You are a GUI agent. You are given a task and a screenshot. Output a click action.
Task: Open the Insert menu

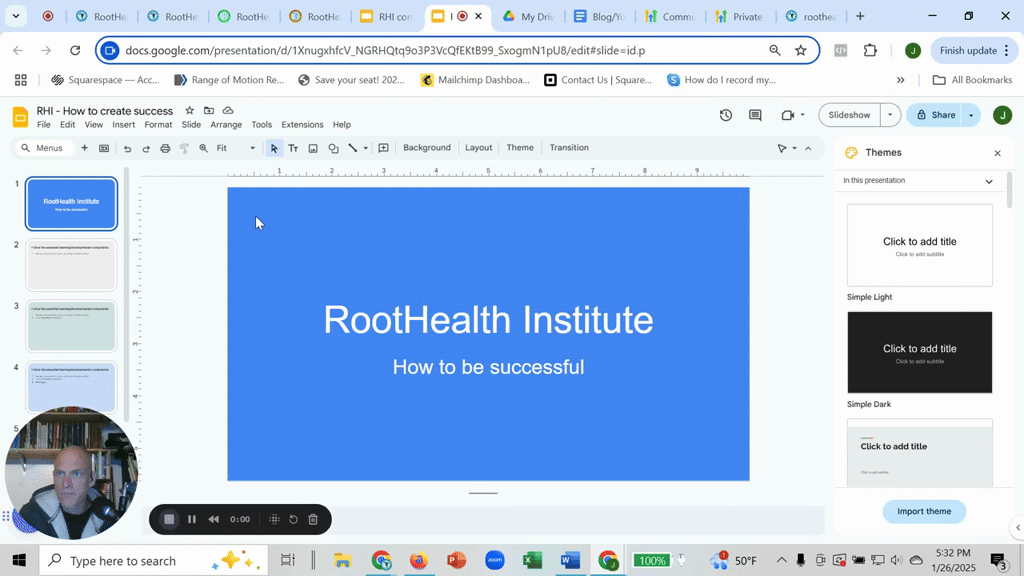coord(123,125)
